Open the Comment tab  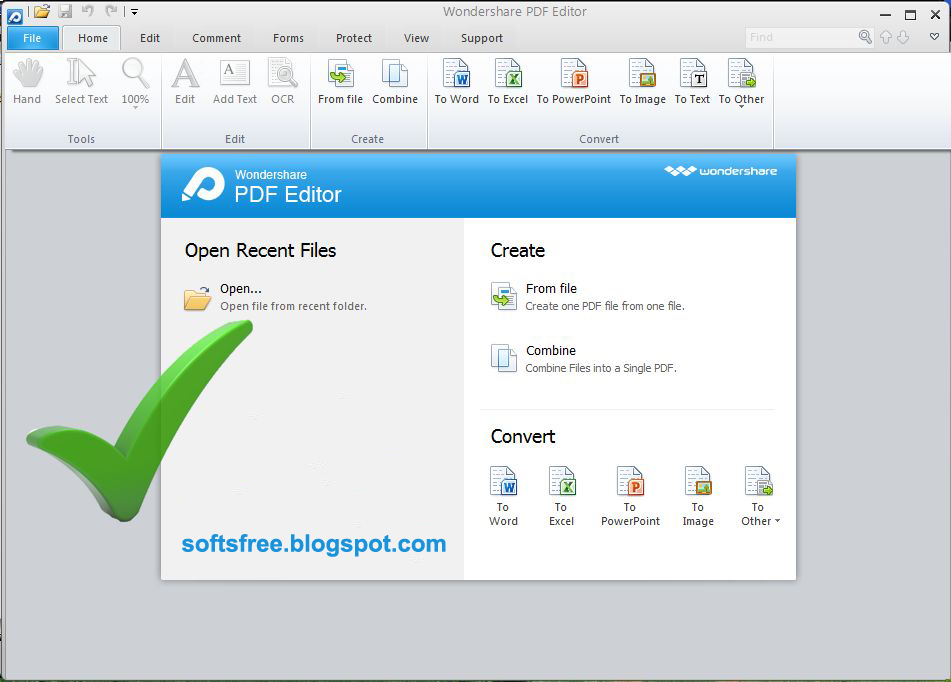[x=217, y=38]
